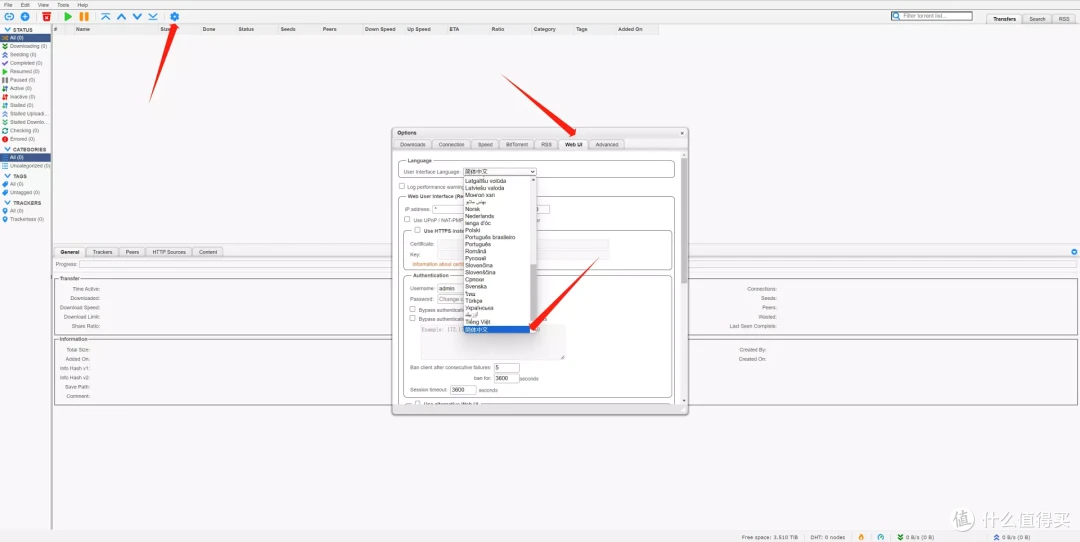Viewport: 1080px width, 542px height.
Task: Click the Move to bottom queue icon
Action: 153,16
